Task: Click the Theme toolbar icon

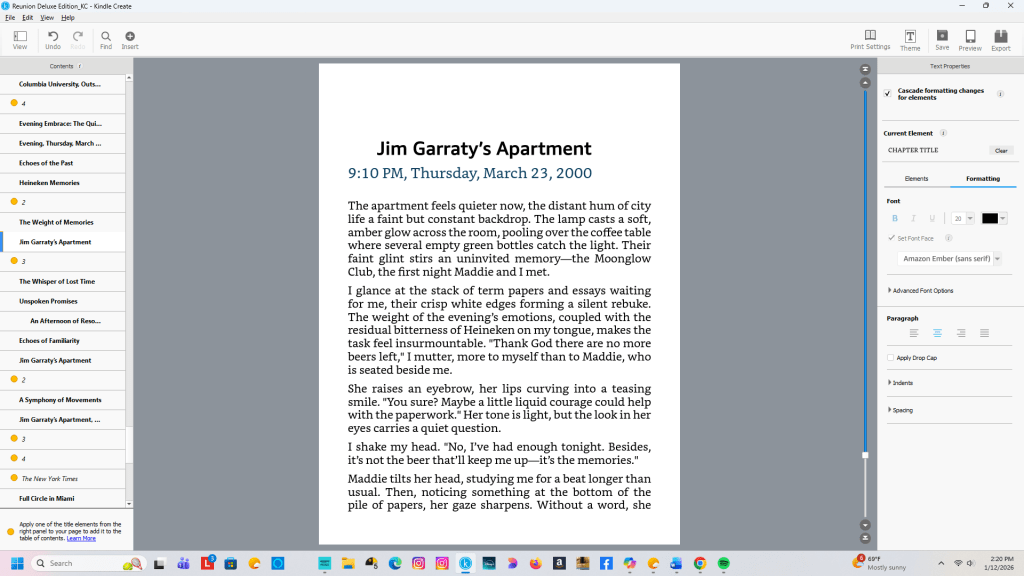Action: 910,39
